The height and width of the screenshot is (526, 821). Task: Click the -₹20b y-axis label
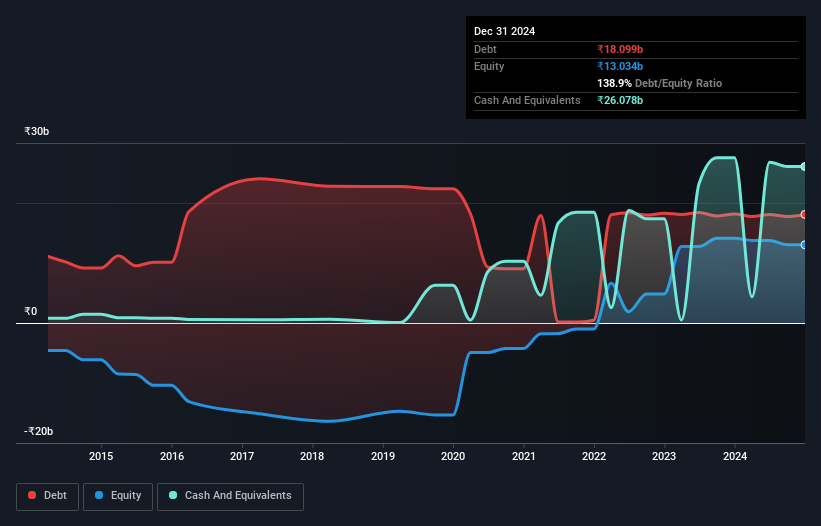pyautogui.click(x=38, y=431)
